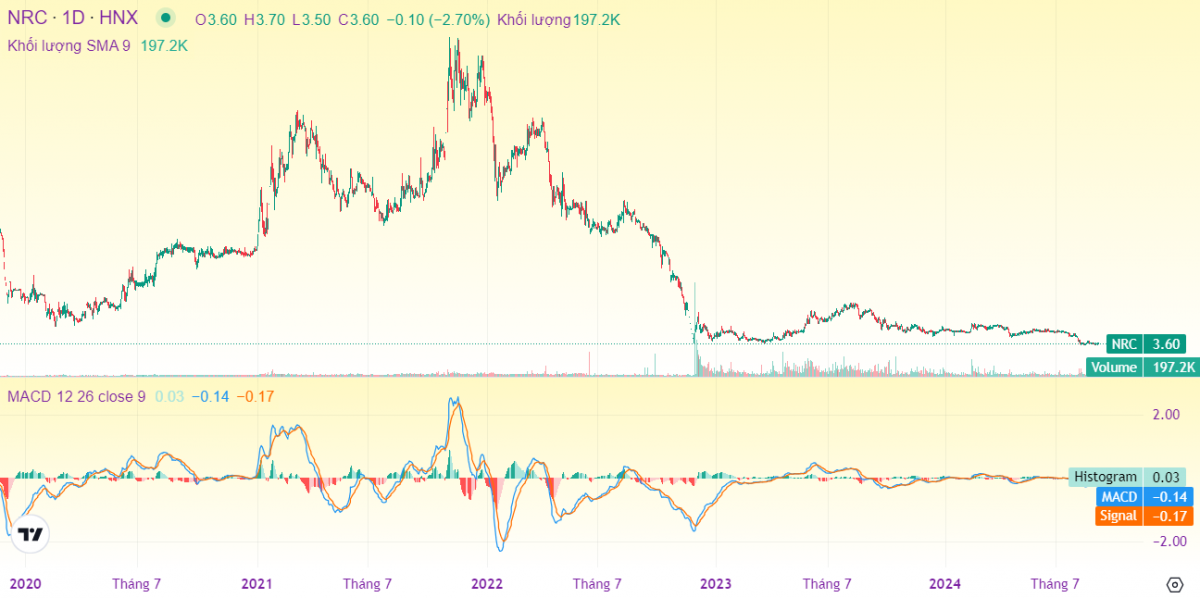This screenshot has height=598, width=1200.
Task: Click the 2022 label on time axis
Action: pyautogui.click(x=487, y=583)
